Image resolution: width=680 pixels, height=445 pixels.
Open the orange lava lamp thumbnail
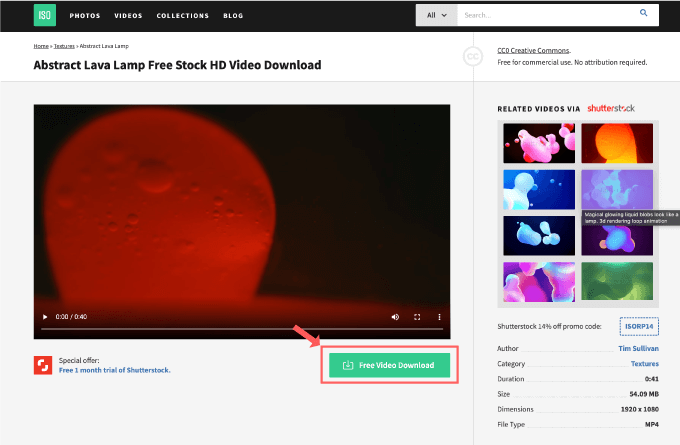(x=617, y=143)
